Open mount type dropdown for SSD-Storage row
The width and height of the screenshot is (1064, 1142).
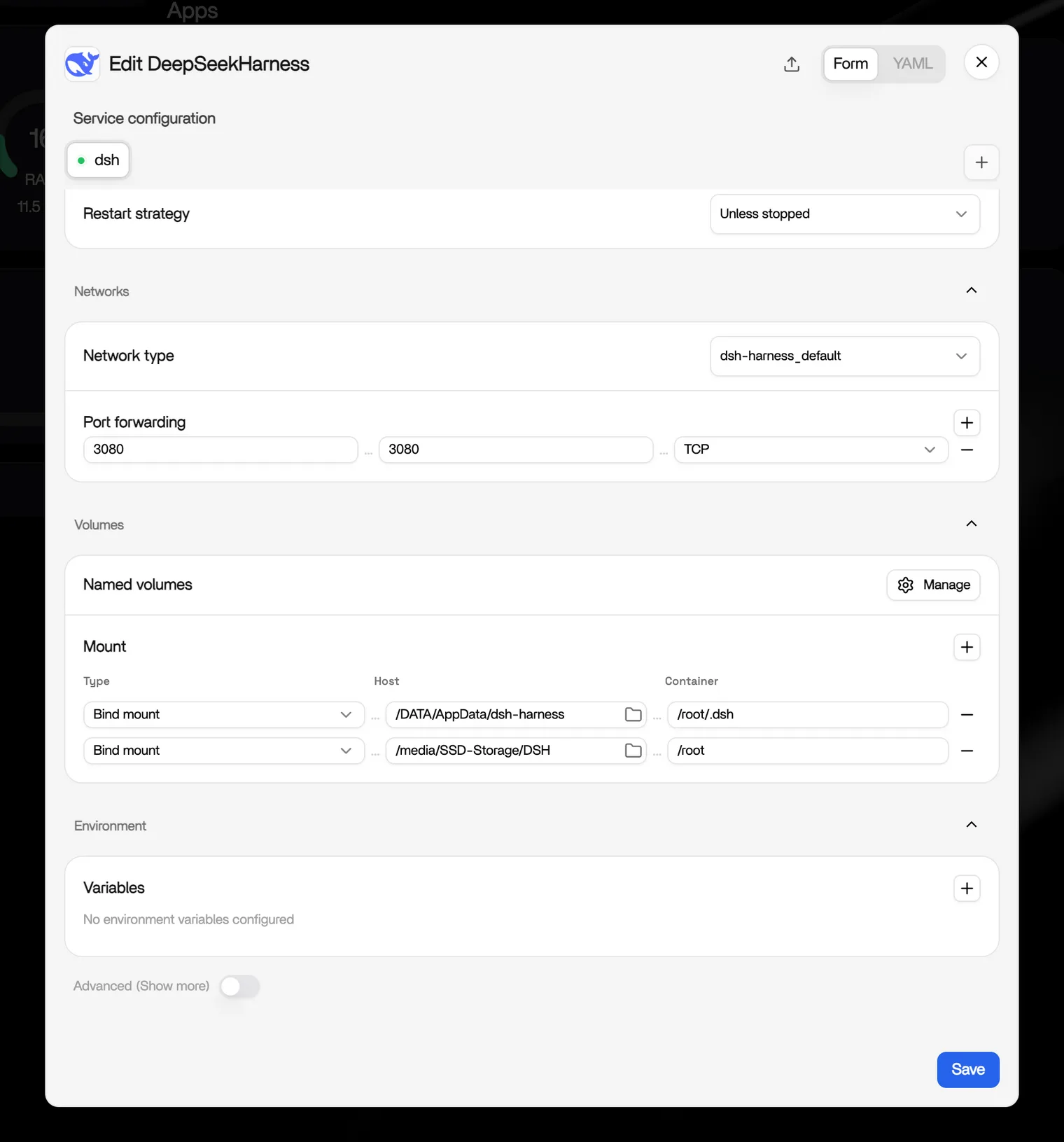(224, 751)
